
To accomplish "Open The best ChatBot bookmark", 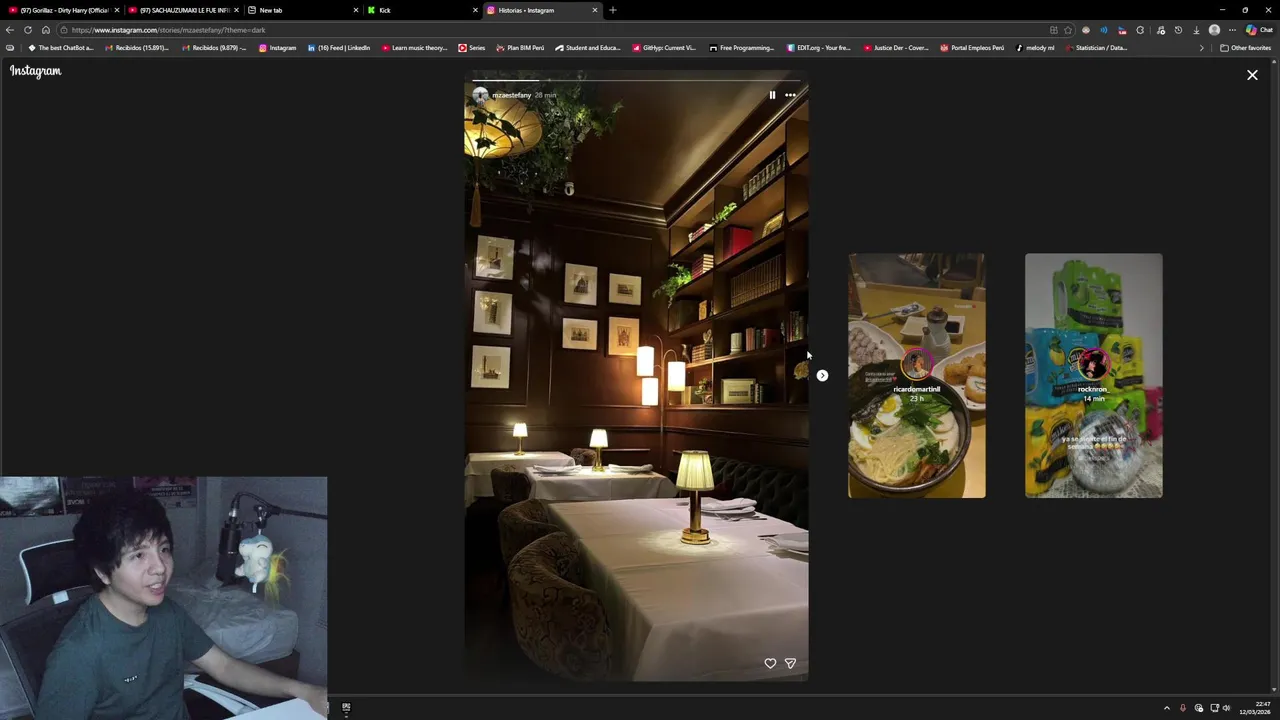I will coord(61,48).
